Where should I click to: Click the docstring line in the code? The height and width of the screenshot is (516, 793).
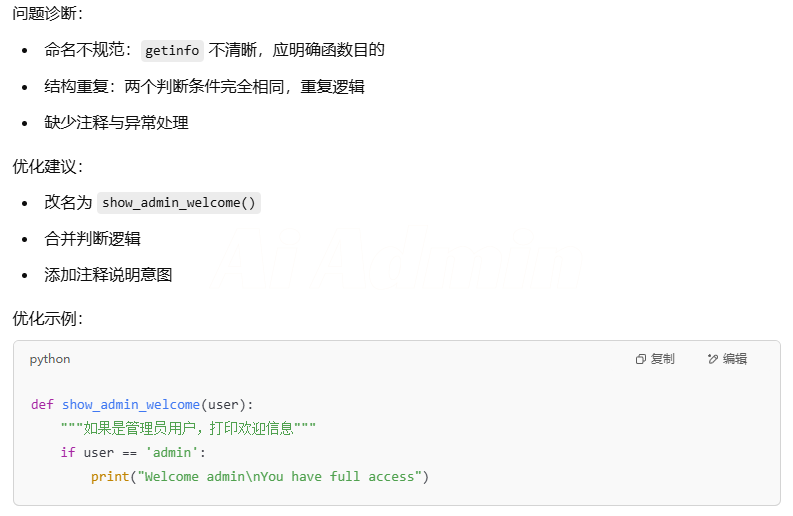click(188, 428)
